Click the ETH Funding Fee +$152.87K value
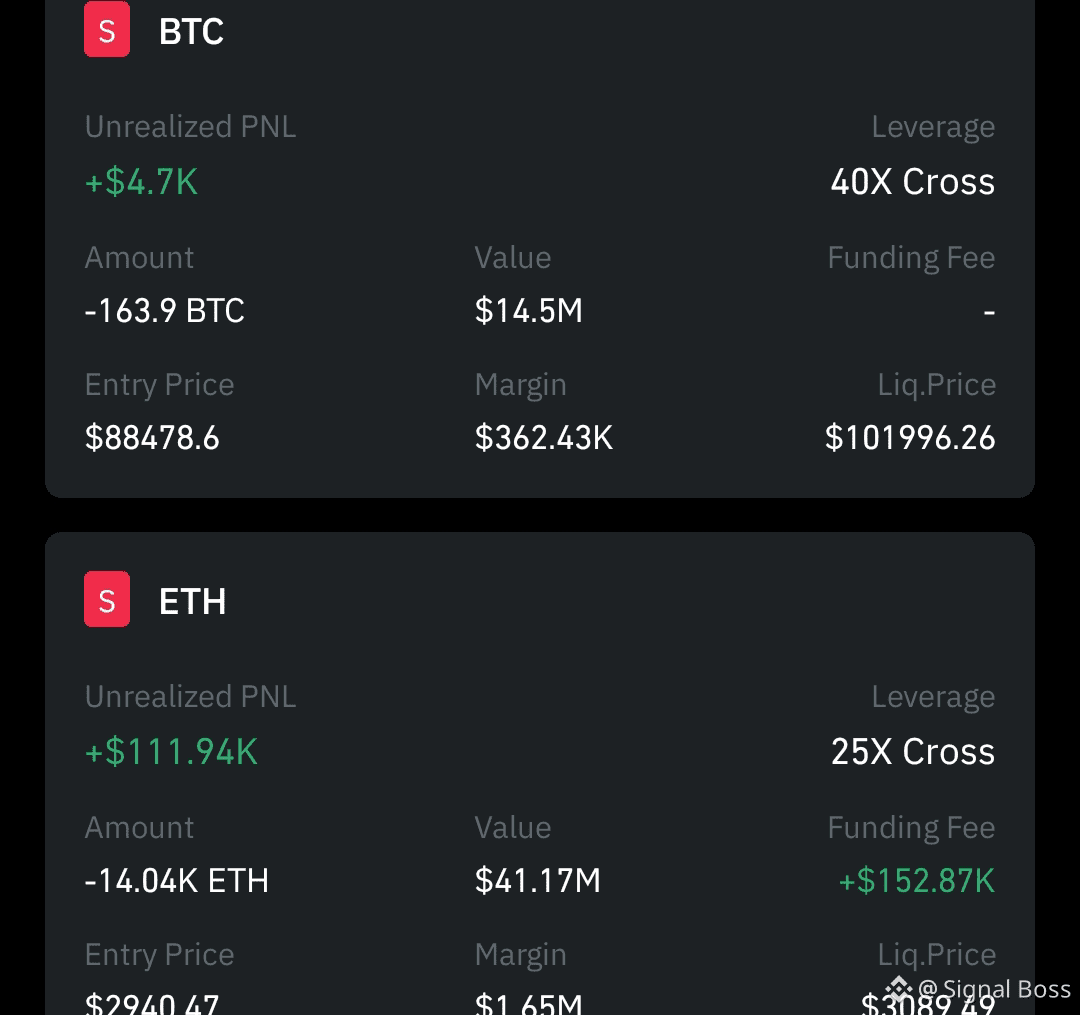The height and width of the screenshot is (1015, 1080). [916, 881]
